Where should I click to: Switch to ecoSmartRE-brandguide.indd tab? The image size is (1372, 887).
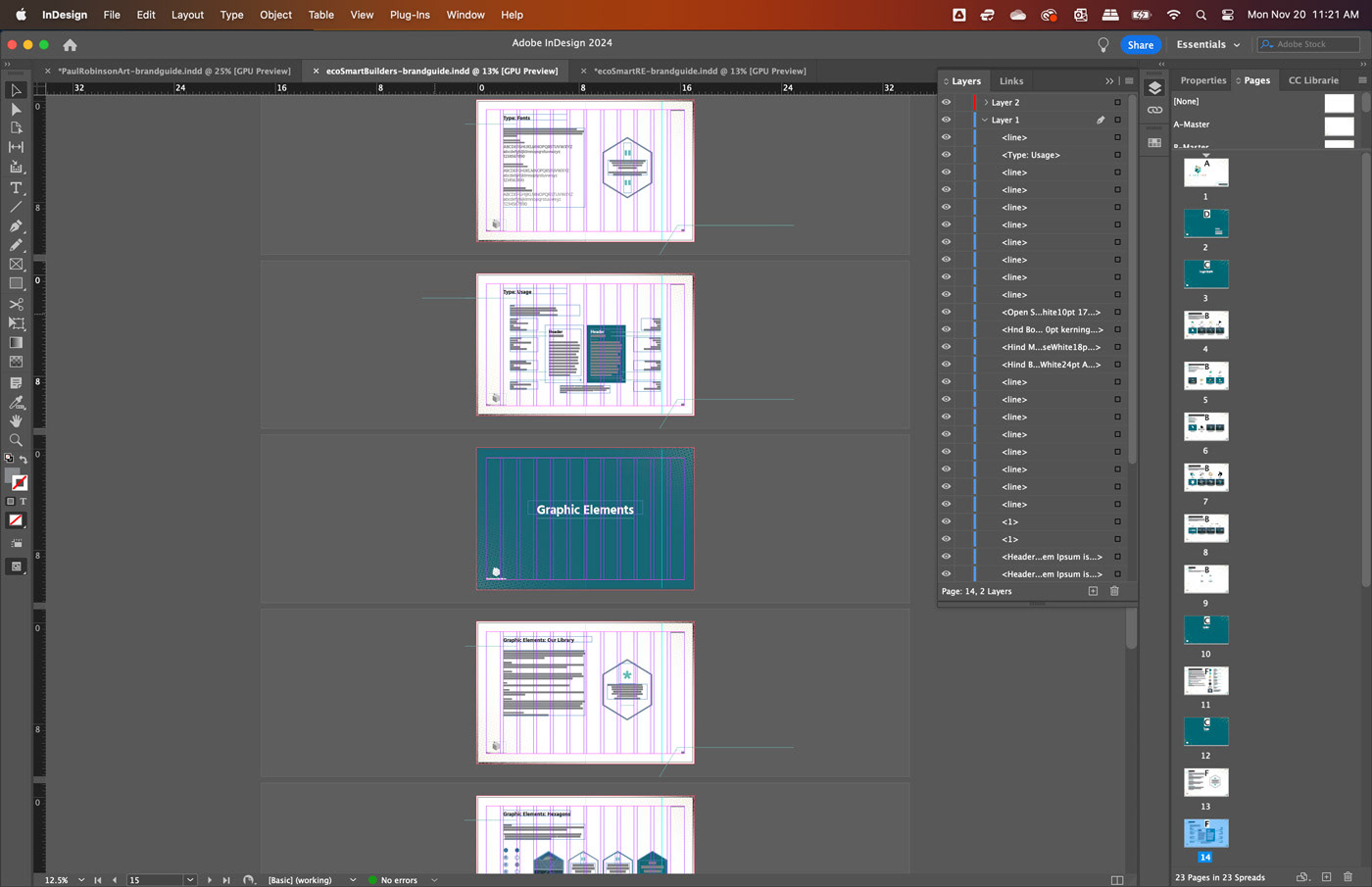click(700, 71)
